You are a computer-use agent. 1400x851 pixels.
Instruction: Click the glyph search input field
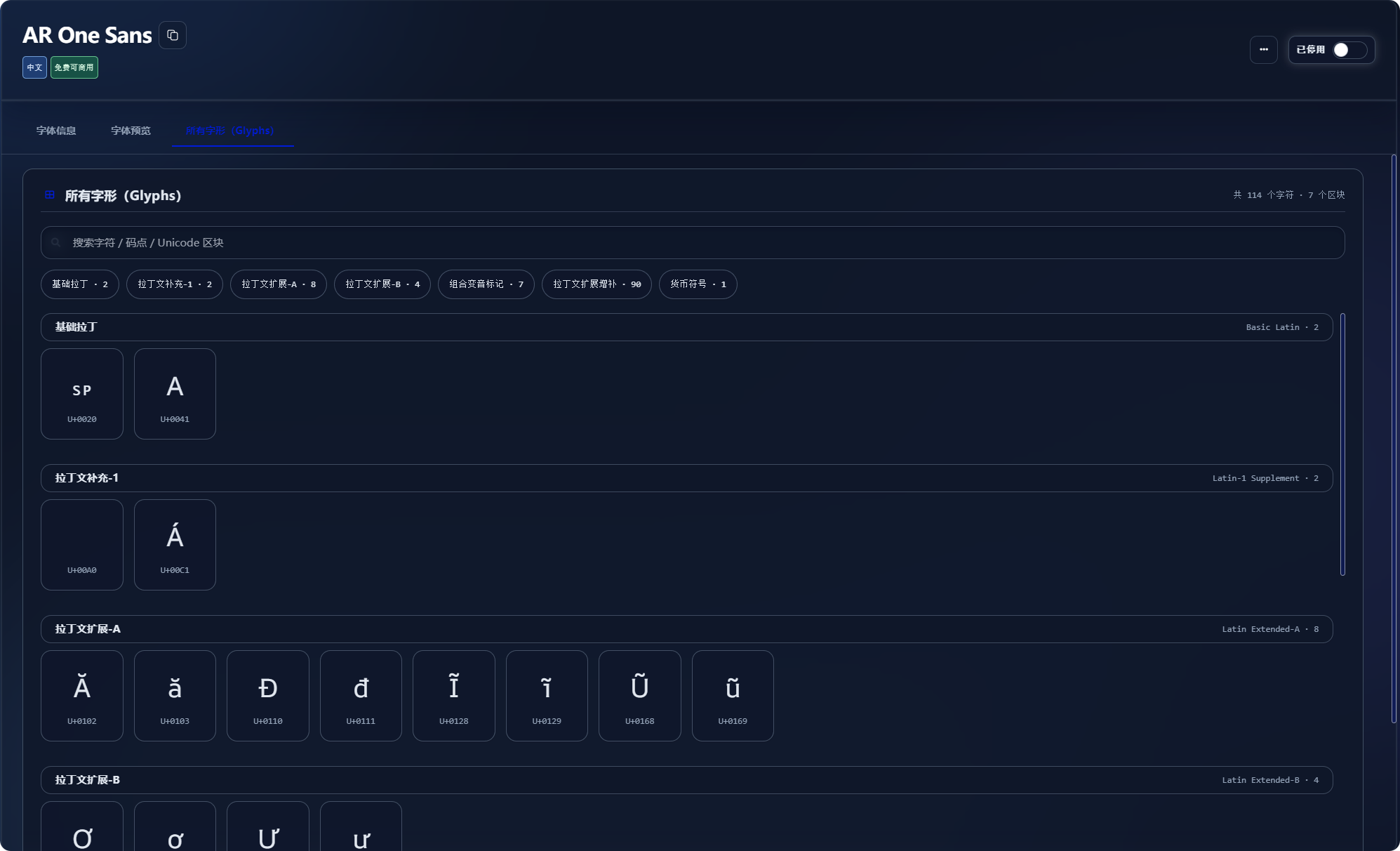coord(693,242)
